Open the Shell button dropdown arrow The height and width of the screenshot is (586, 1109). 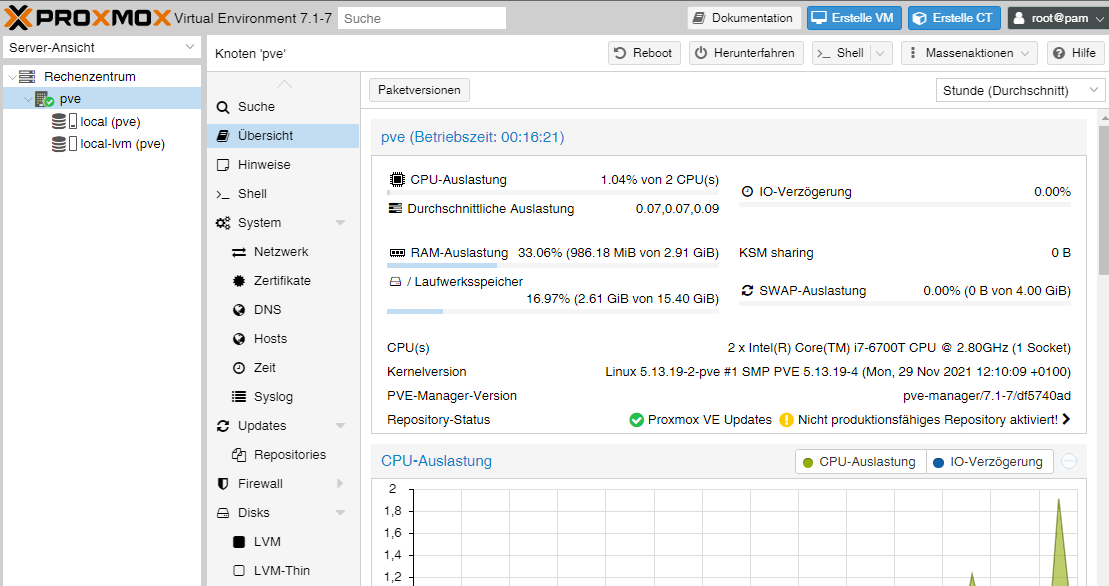(x=881, y=53)
